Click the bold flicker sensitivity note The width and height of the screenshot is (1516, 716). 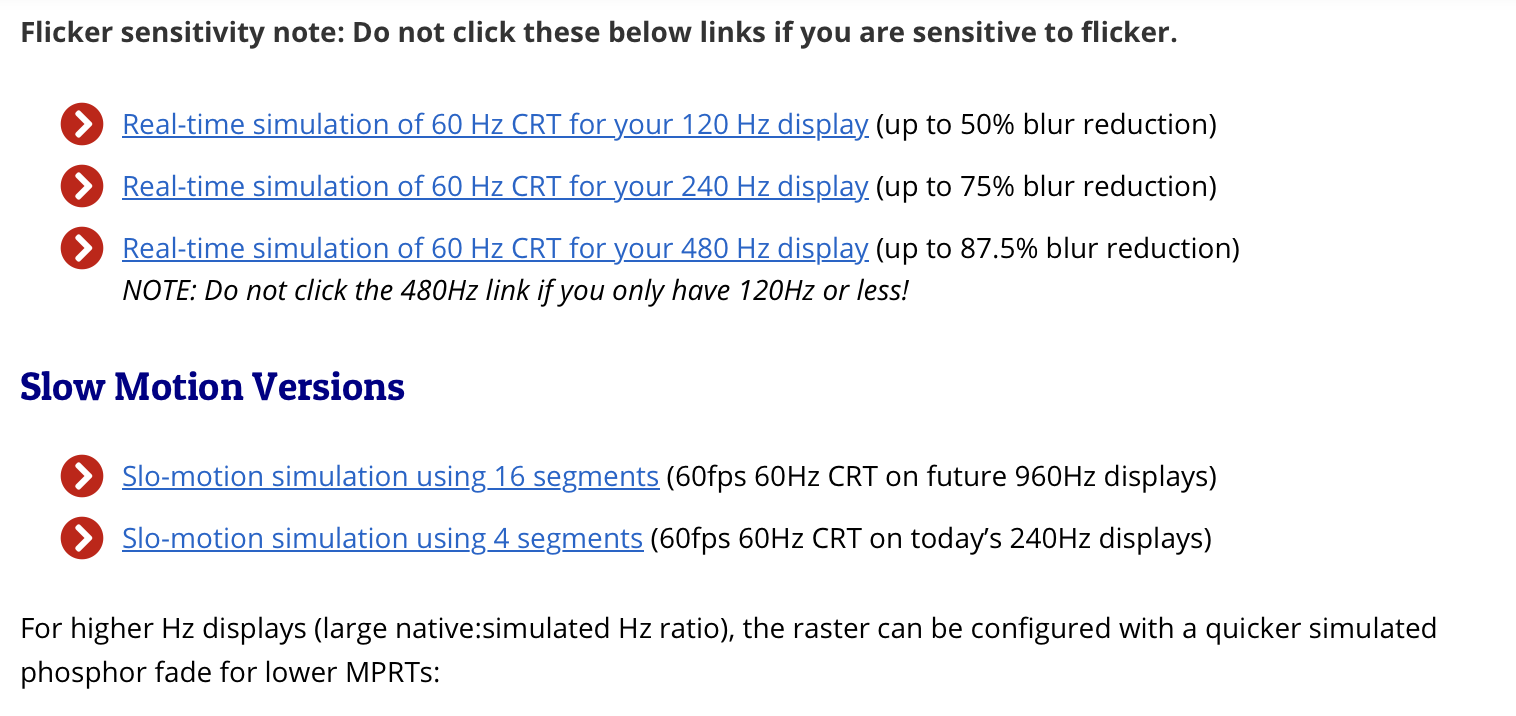[x=599, y=33]
